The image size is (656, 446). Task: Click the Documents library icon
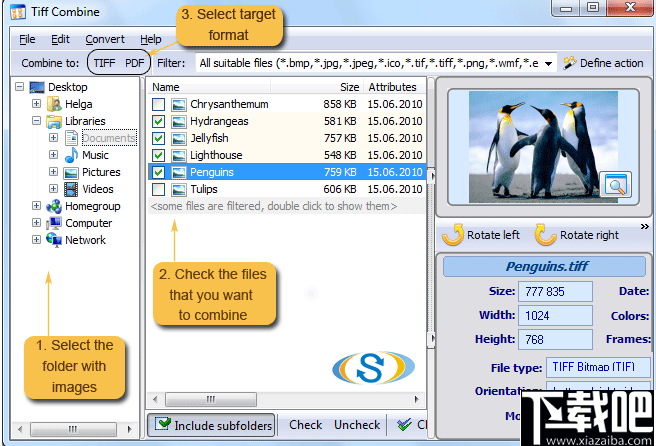pyautogui.click(x=72, y=138)
